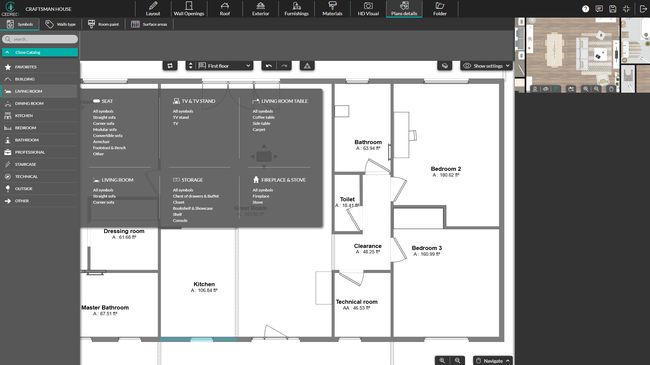
Task: Switch to the Symbols tab
Action: [20, 24]
